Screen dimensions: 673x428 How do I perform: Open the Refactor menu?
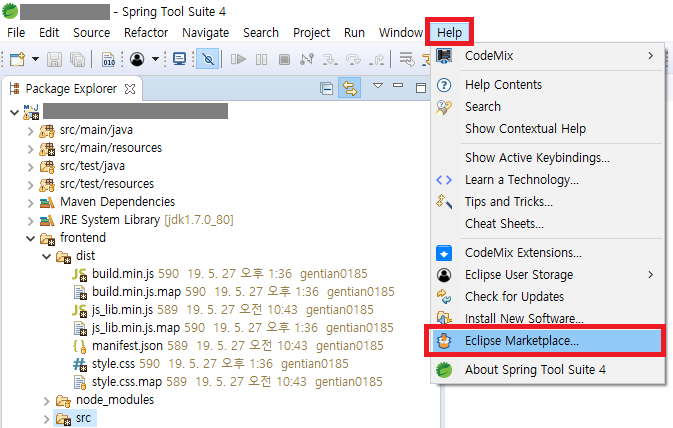click(146, 32)
